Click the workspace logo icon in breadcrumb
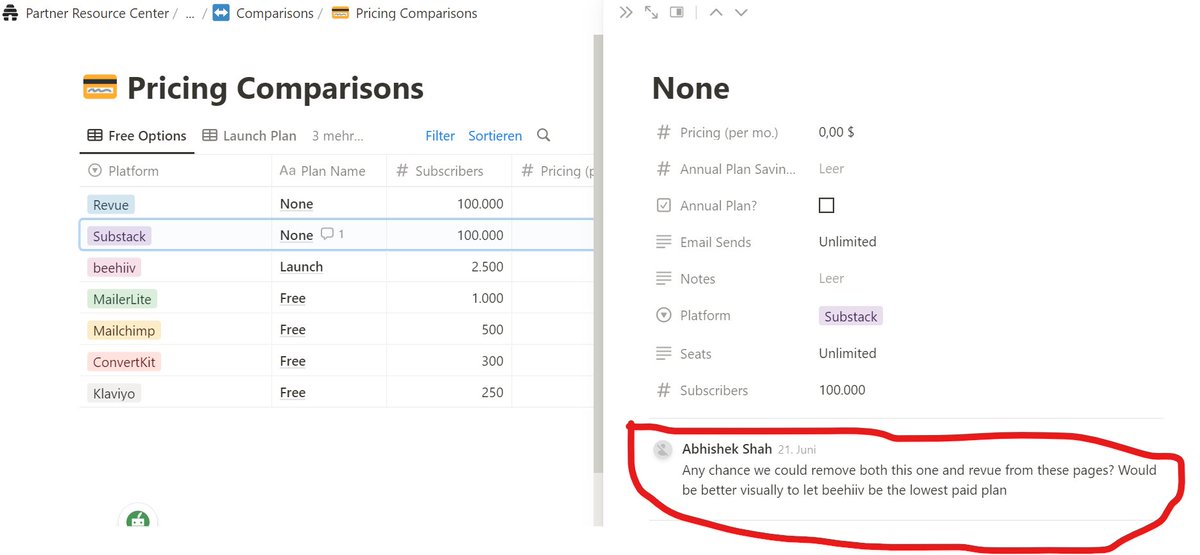 [x=12, y=13]
